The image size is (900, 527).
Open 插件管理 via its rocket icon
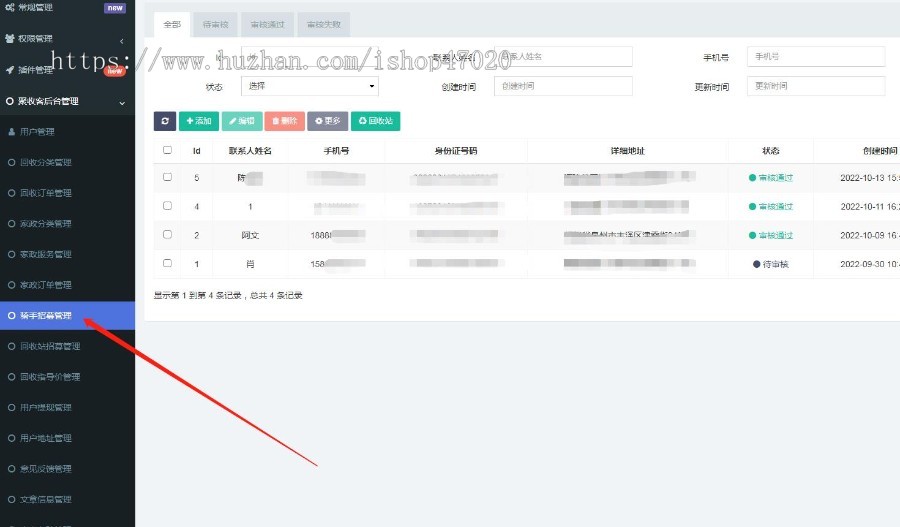(x=10, y=70)
